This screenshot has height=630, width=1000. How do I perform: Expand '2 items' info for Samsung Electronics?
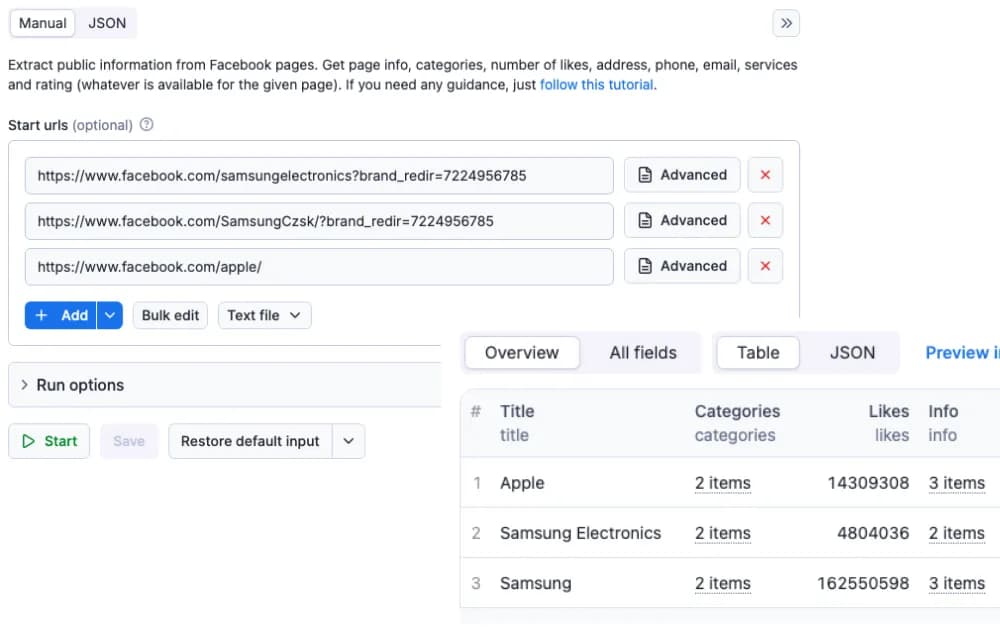pyautogui.click(x=957, y=533)
